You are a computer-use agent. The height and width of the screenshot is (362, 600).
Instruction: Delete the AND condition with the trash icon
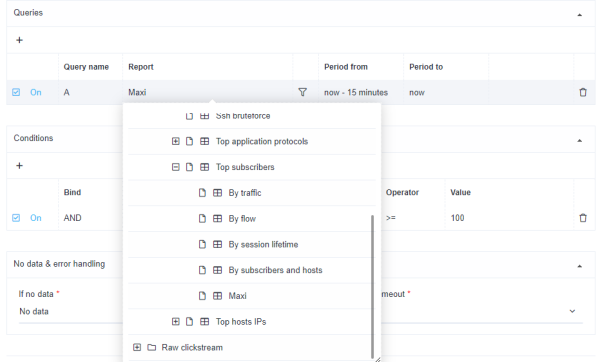point(583,218)
